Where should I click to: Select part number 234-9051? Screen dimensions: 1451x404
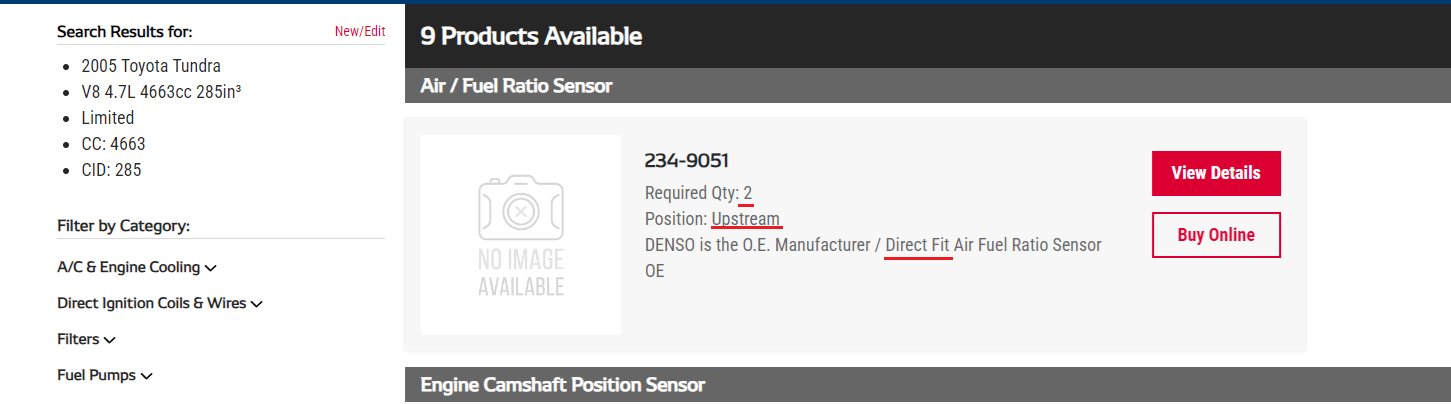tap(687, 161)
